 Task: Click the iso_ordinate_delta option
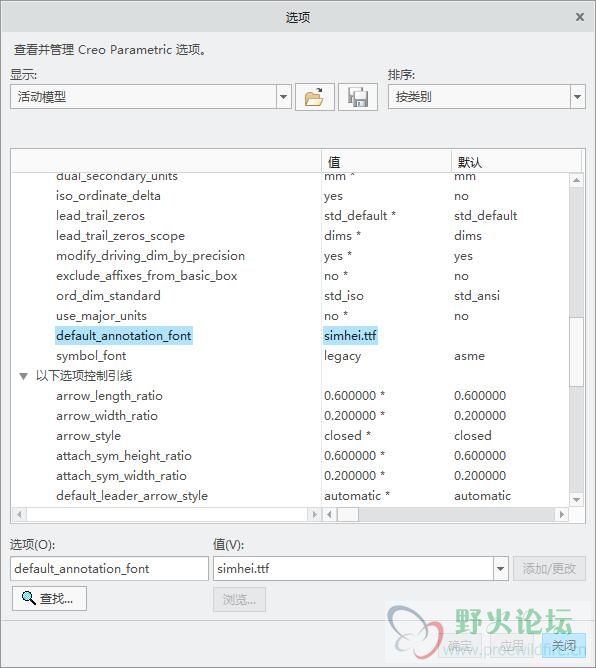[108, 196]
